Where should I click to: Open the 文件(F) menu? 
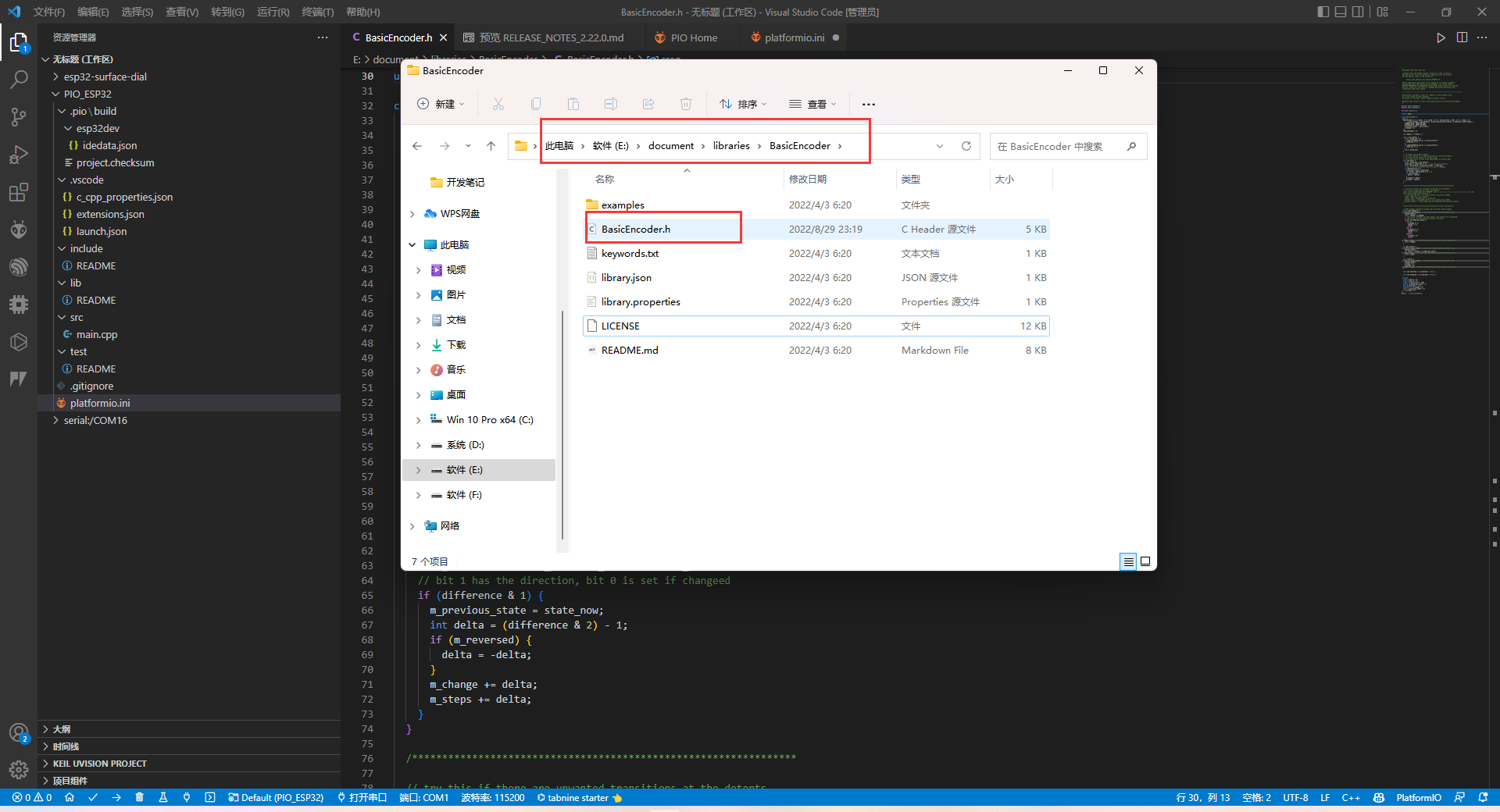(x=49, y=12)
